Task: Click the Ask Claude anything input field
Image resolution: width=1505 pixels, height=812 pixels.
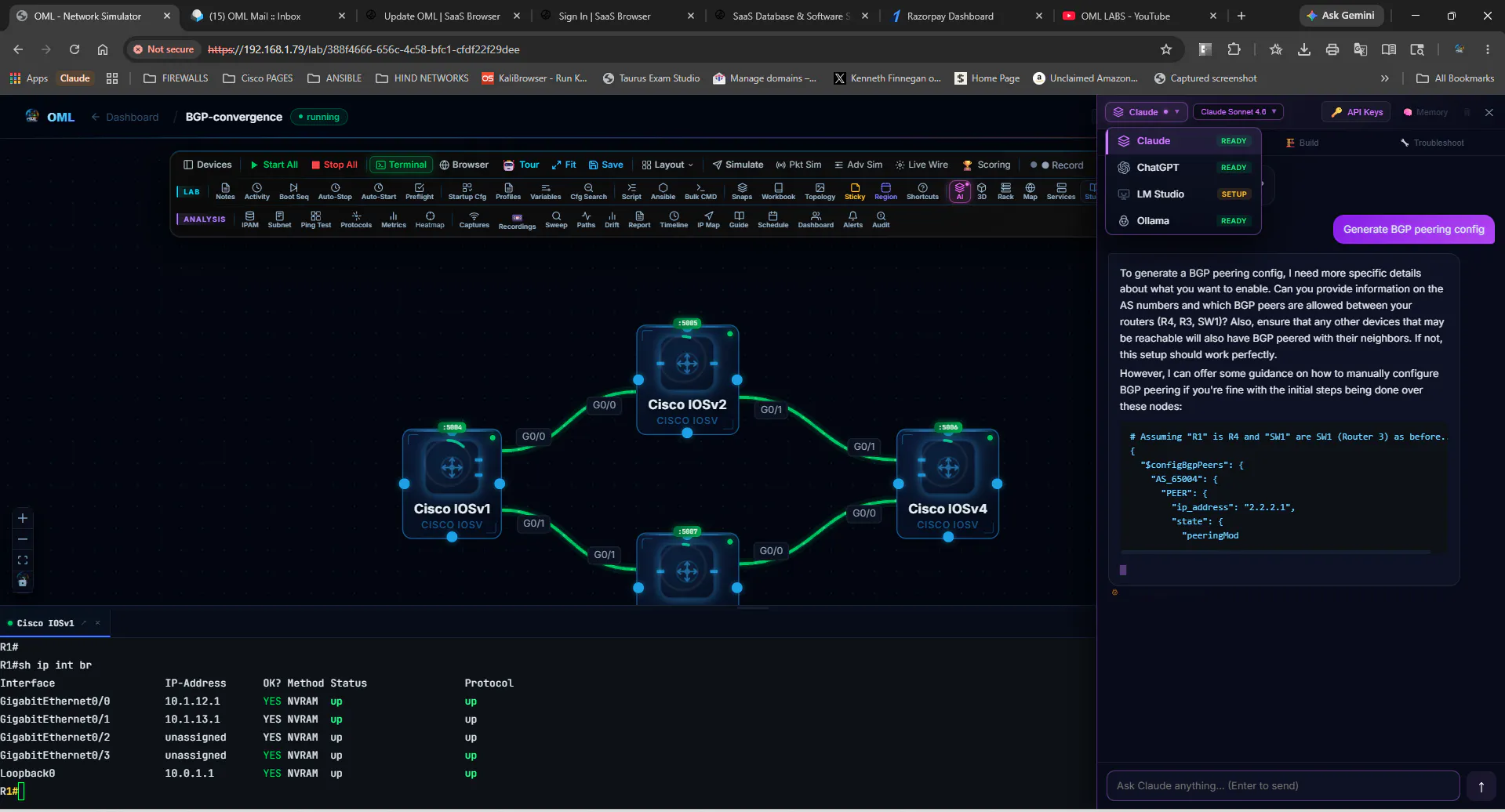Action: pyautogui.click(x=1282, y=785)
